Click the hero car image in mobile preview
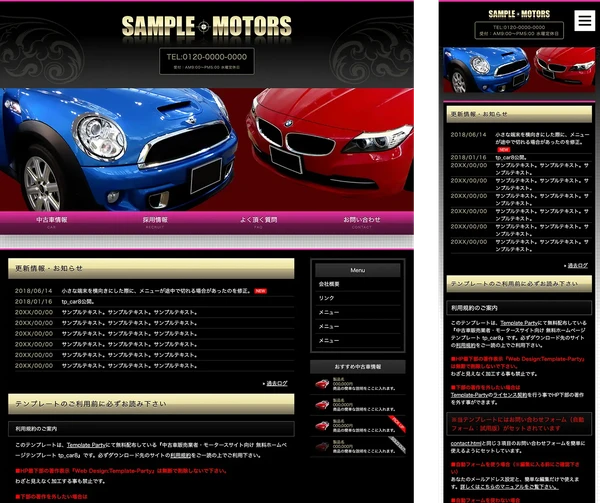600x503 pixels. coord(519,70)
